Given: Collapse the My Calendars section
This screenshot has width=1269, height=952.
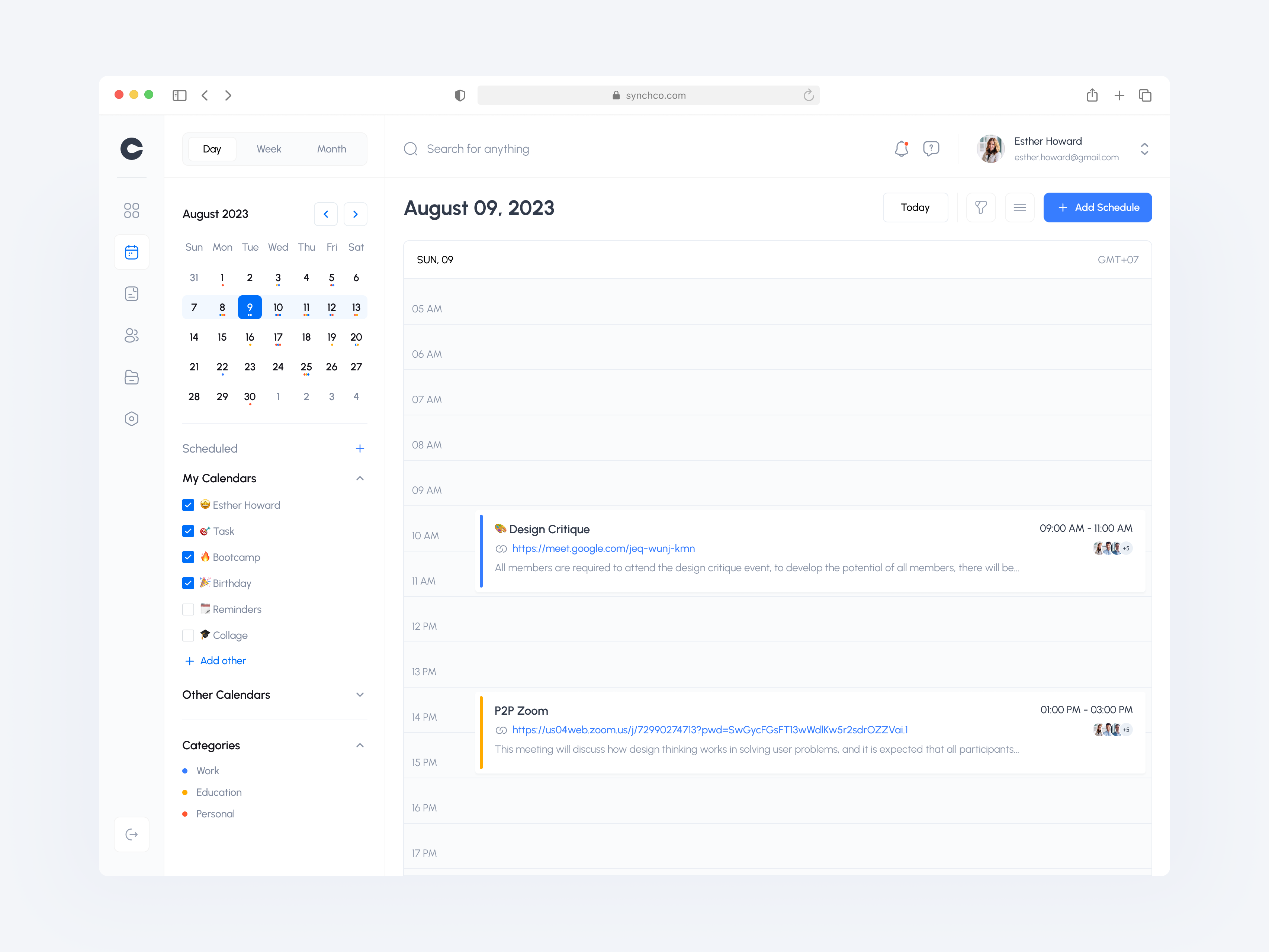Looking at the screenshot, I should tap(360, 478).
